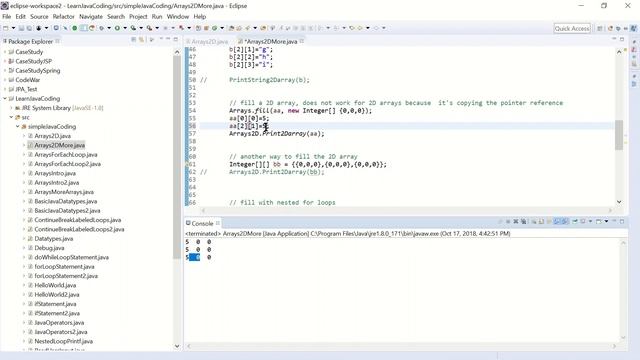Select the Arrays2DMore.java editor tab
The width and height of the screenshot is (640, 360).
coord(271,42)
